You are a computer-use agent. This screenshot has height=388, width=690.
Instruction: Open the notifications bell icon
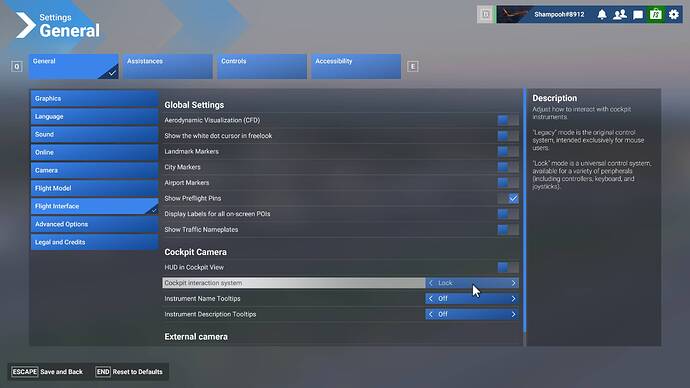tap(602, 15)
